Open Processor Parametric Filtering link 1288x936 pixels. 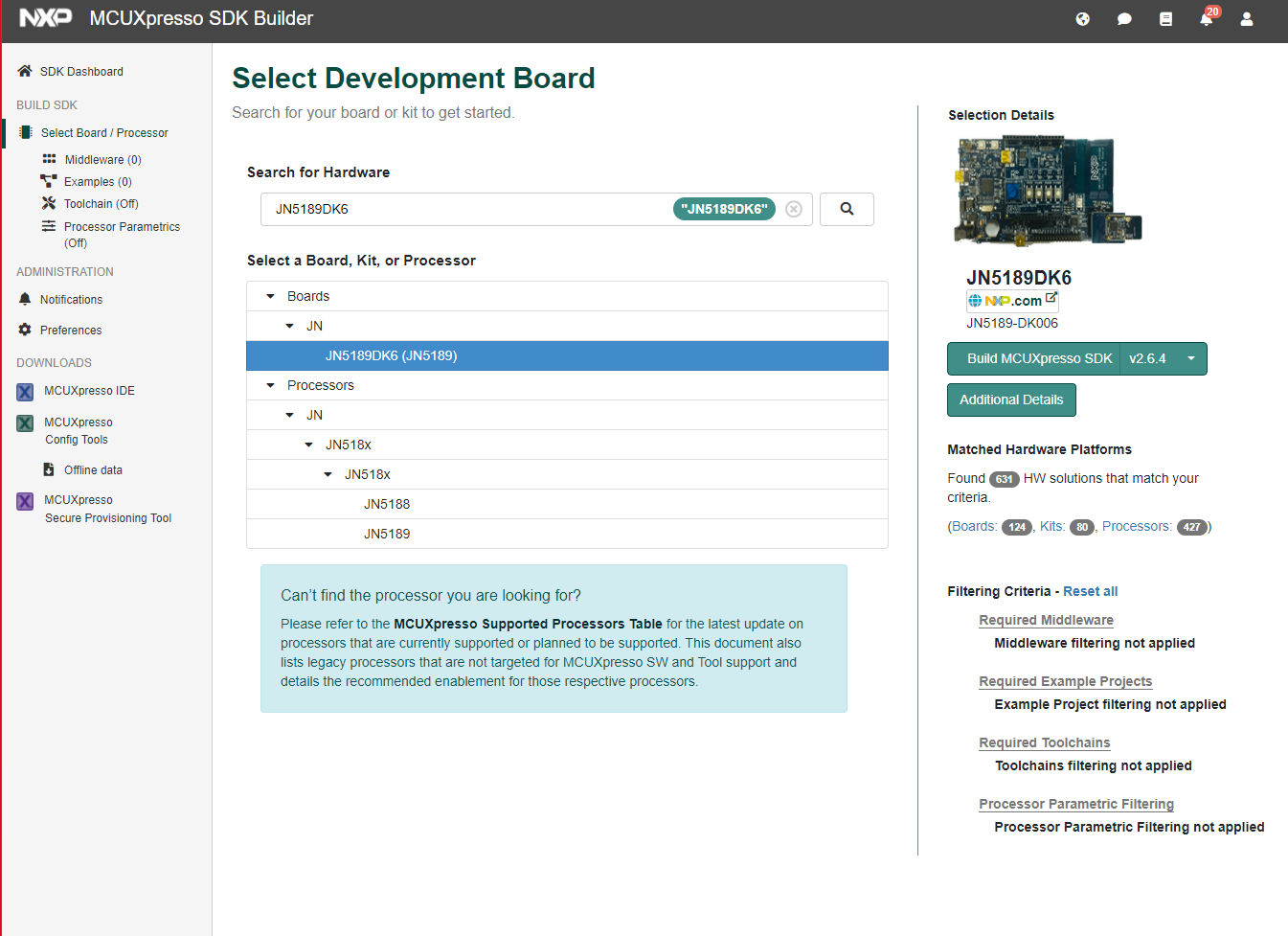tap(1076, 804)
